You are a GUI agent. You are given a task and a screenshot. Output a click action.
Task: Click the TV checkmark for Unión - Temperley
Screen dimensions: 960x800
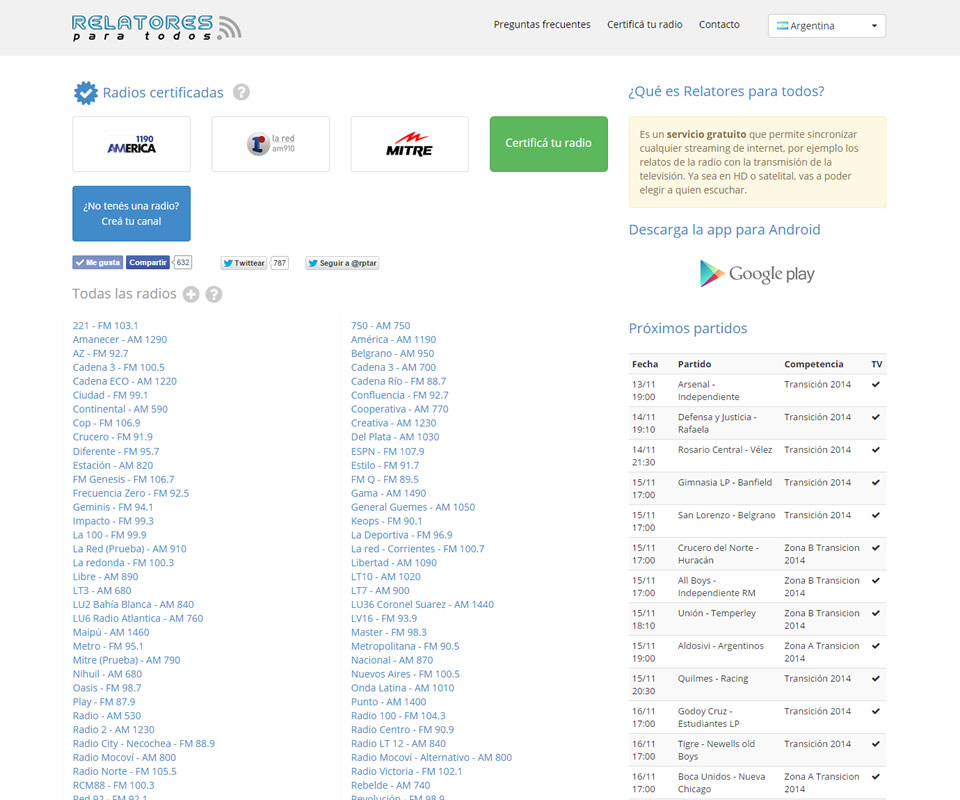[x=876, y=613]
